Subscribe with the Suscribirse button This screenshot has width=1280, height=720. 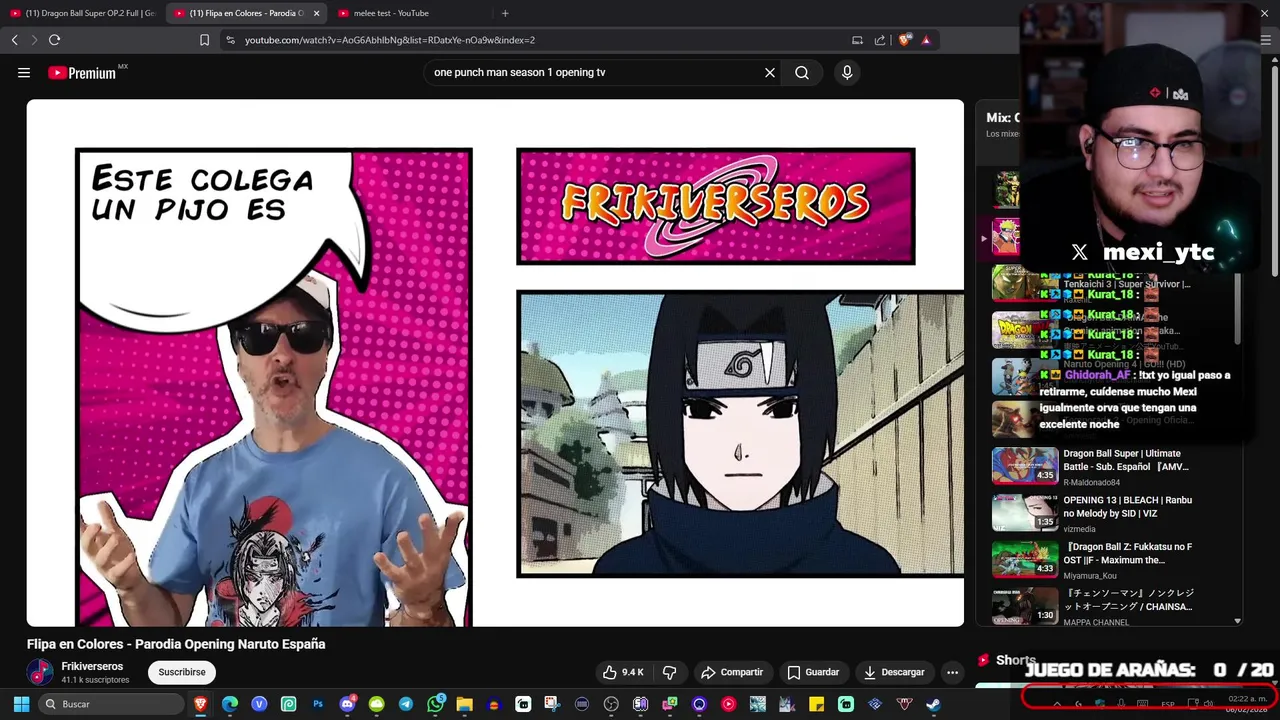[x=181, y=672]
